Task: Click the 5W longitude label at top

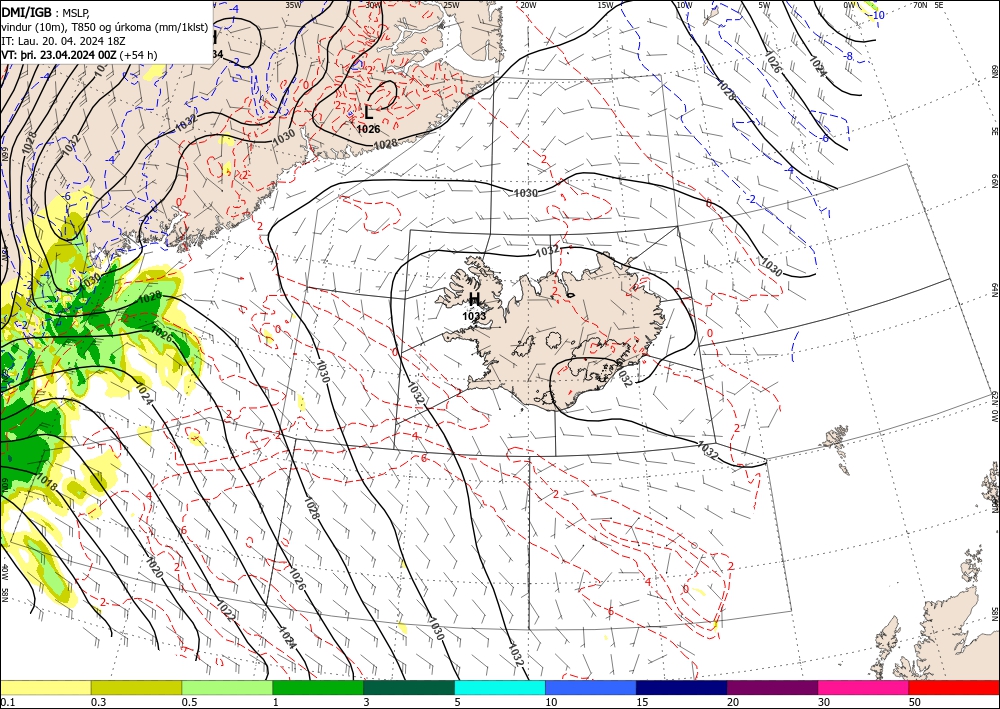Action: click(764, 5)
